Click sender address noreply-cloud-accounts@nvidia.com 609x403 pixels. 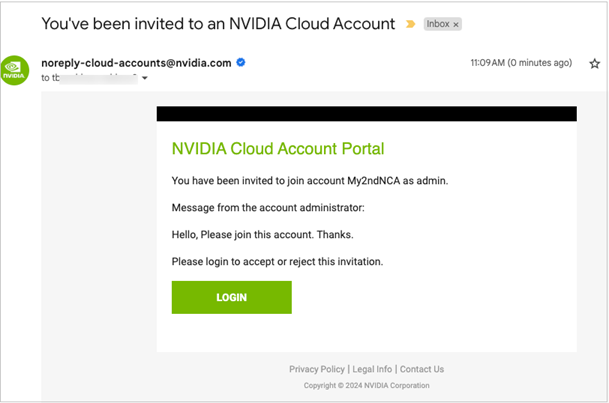pyautogui.click(x=136, y=63)
